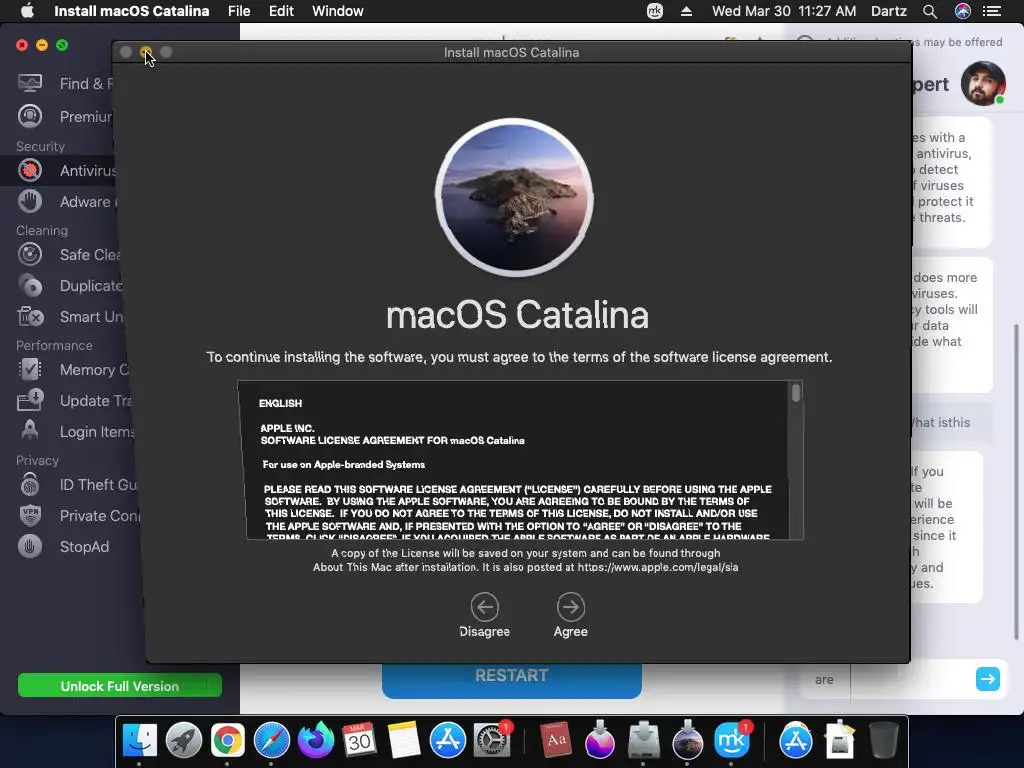Click the MacKeeper window green zoom button

pyautogui.click(x=62, y=45)
